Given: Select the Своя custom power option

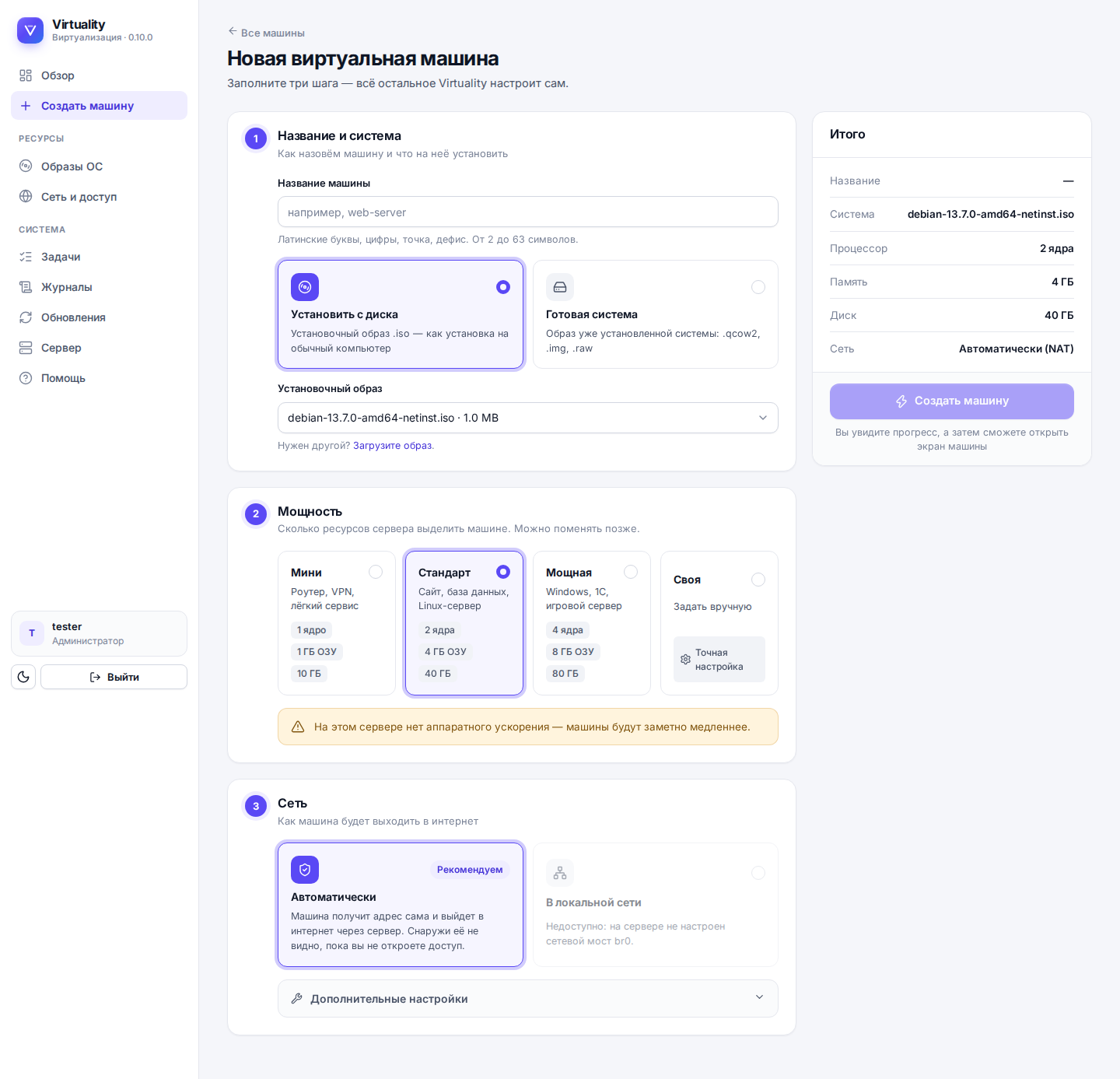Looking at the screenshot, I should click(719, 623).
